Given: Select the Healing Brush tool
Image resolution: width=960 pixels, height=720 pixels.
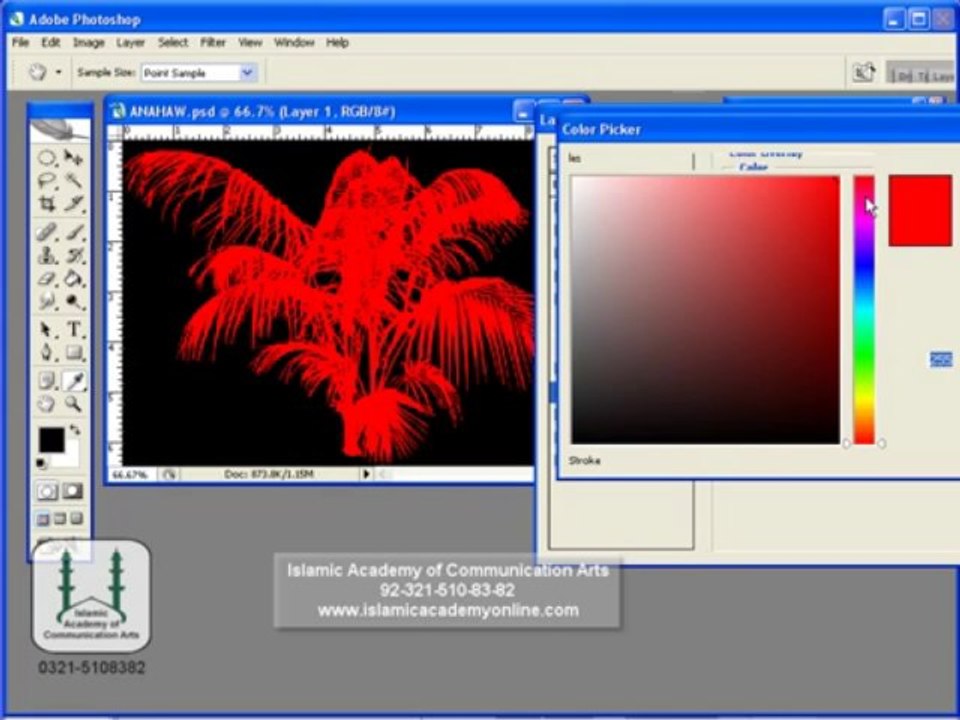Looking at the screenshot, I should click(x=47, y=232).
